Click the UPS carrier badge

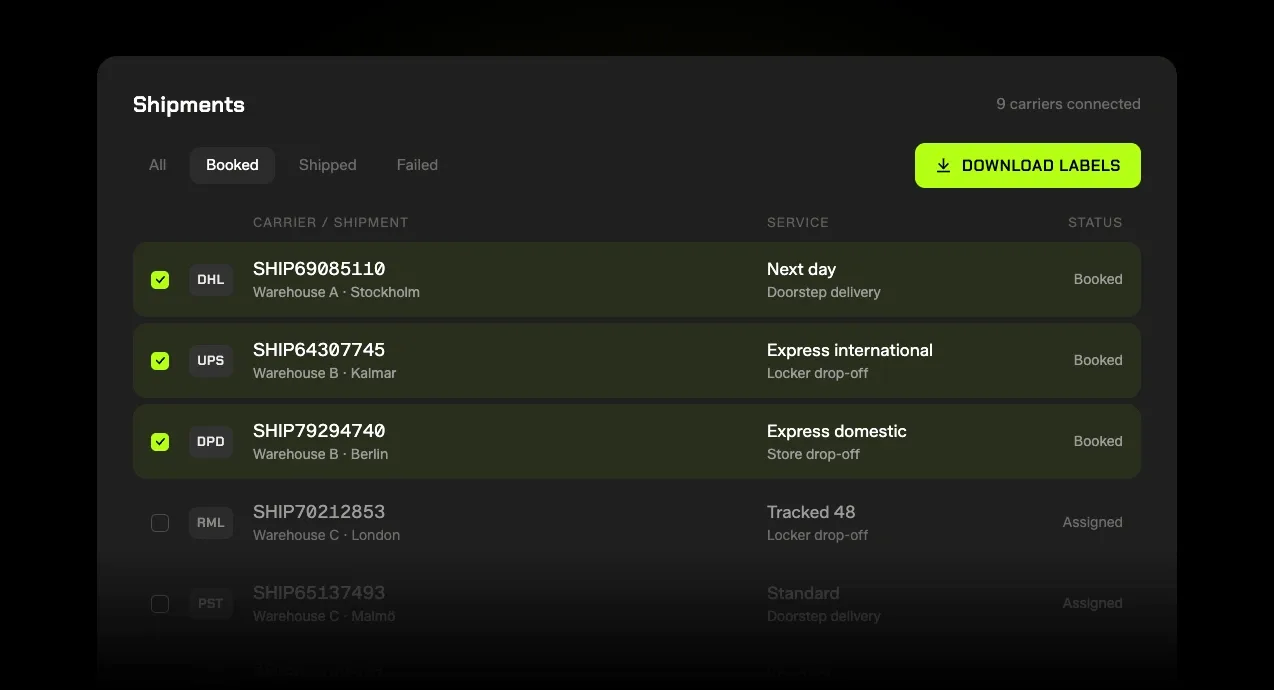click(211, 361)
